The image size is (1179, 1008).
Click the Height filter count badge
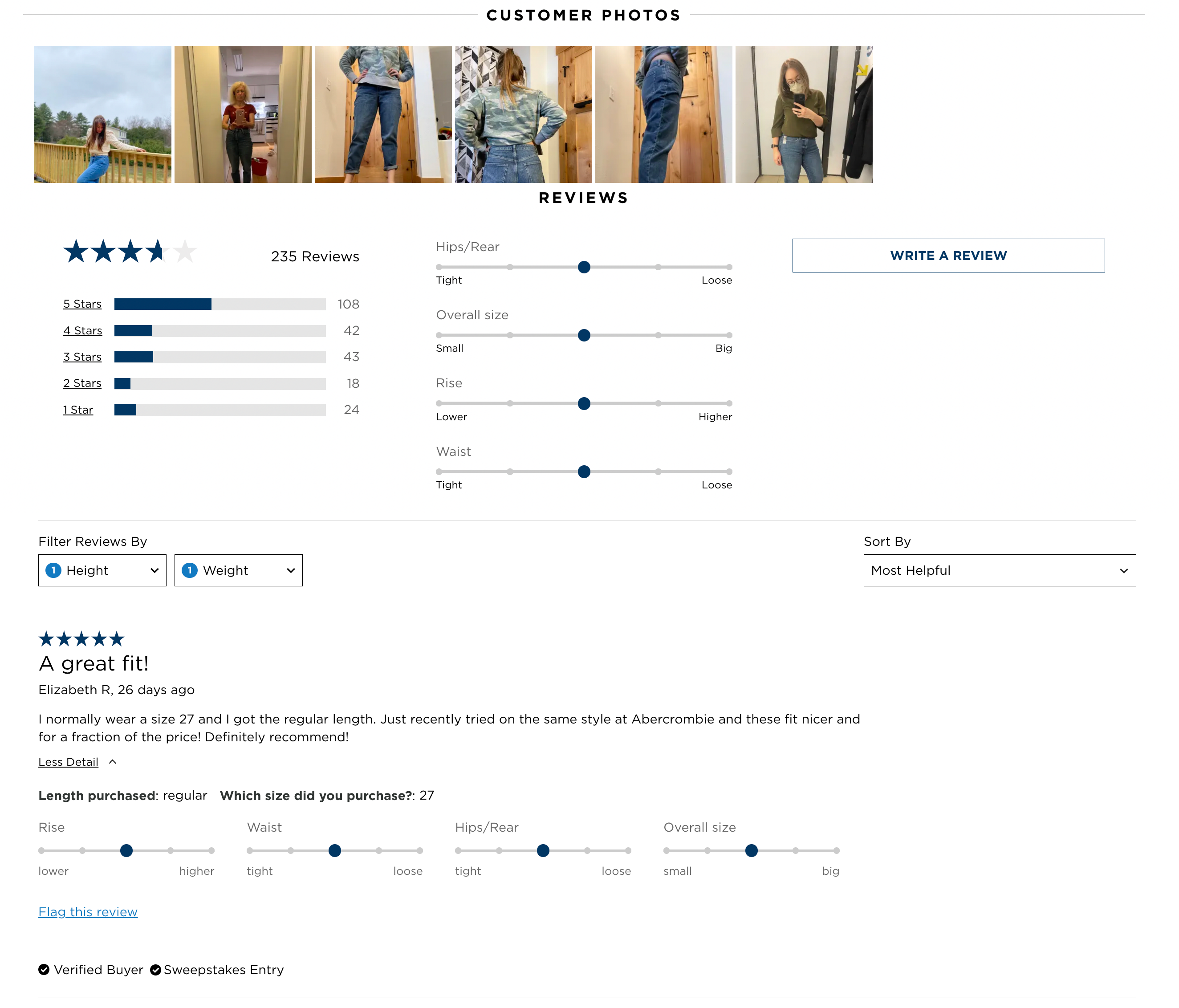click(x=53, y=570)
